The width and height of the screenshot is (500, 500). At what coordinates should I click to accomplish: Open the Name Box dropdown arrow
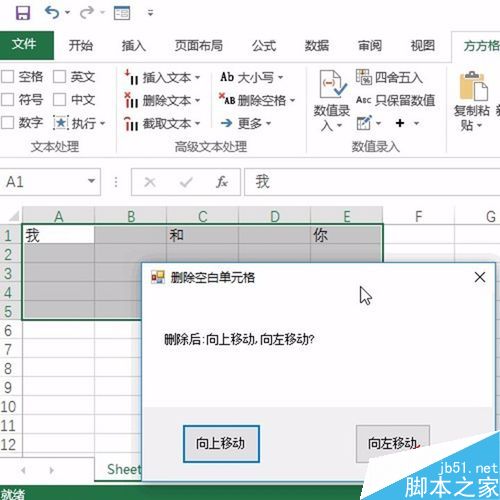[91, 181]
